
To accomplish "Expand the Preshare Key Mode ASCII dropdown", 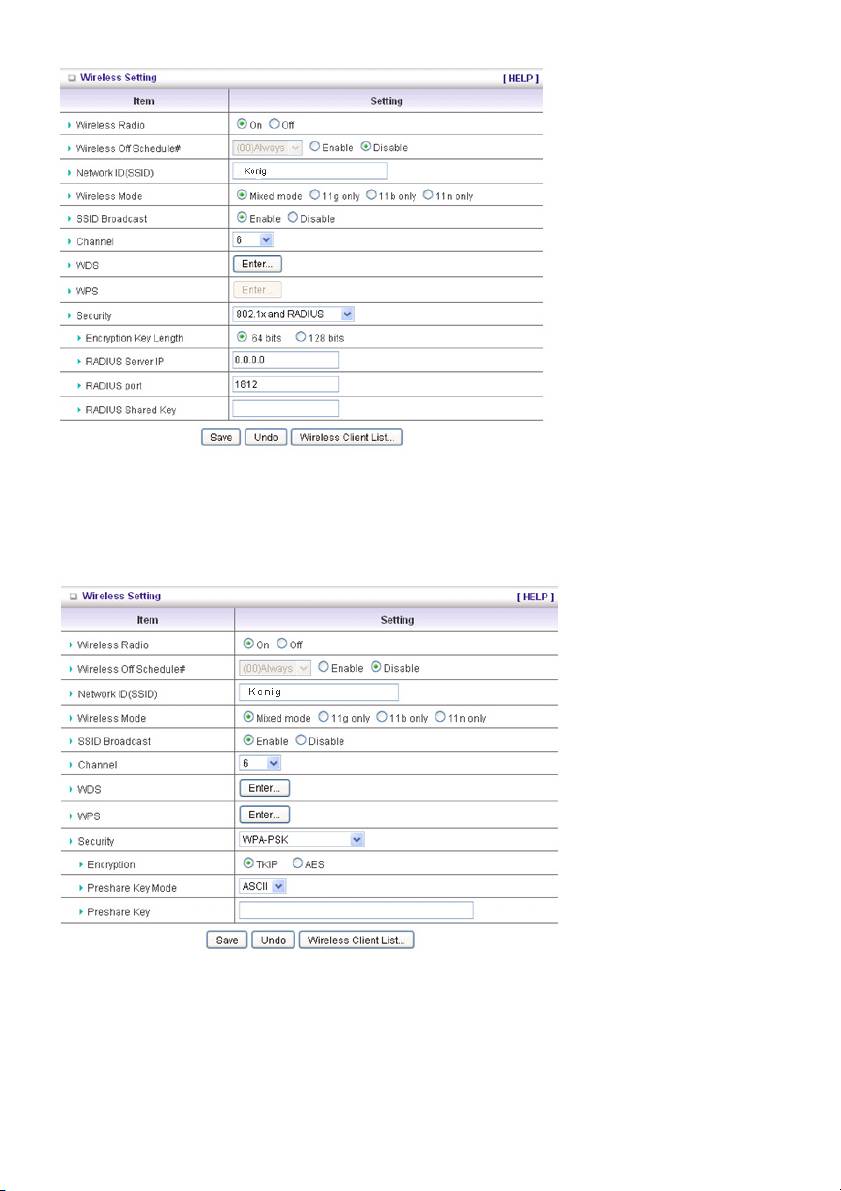I will (263, 886).
